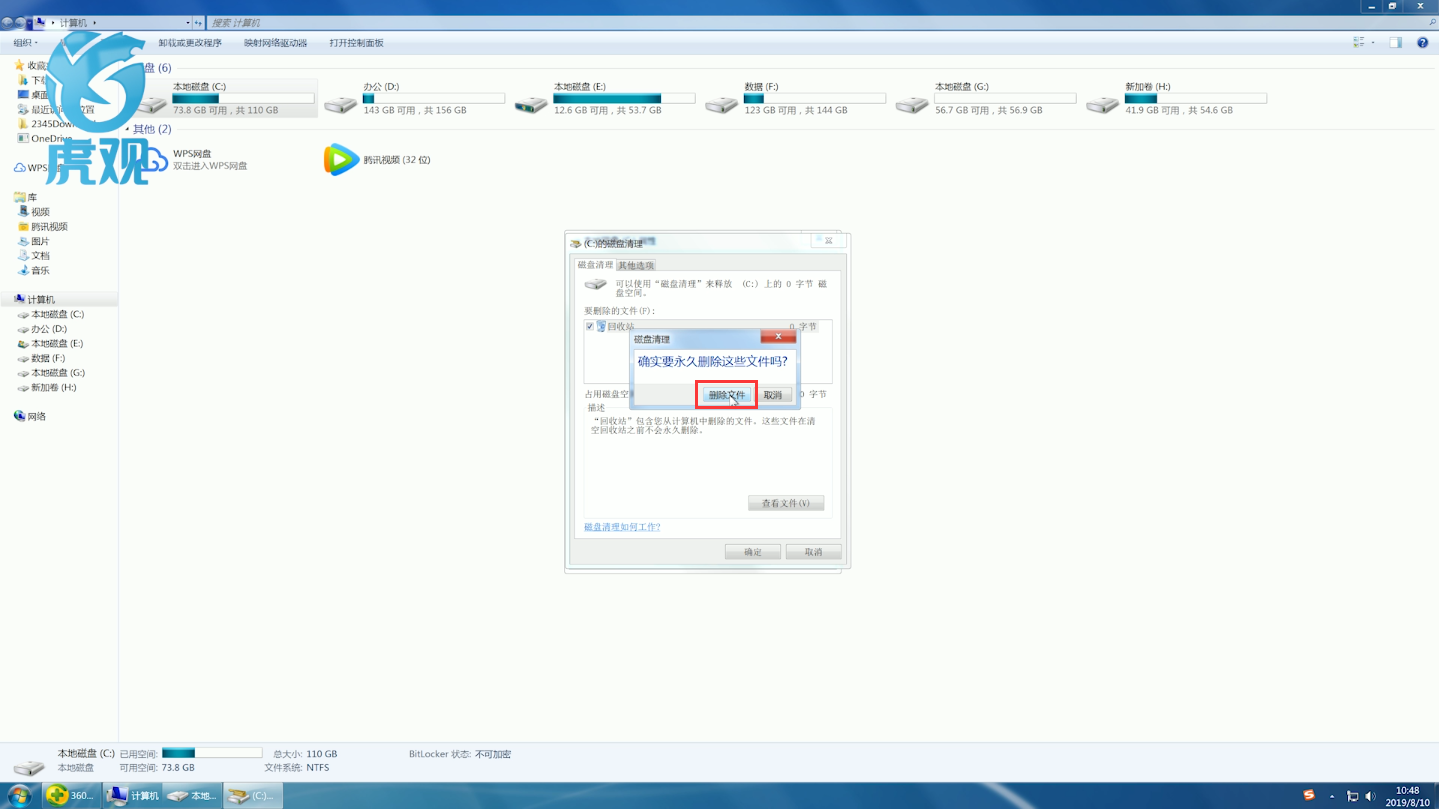Select 本地磁盘 (E:) in the sidebar tree

pos(51,344)
